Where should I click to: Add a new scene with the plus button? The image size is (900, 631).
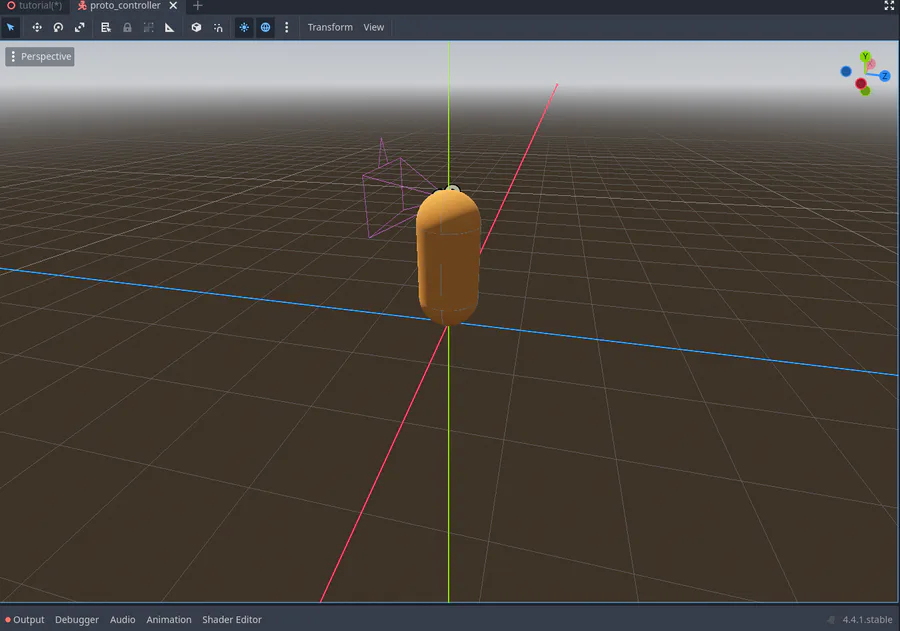click(x=197, y=6)
